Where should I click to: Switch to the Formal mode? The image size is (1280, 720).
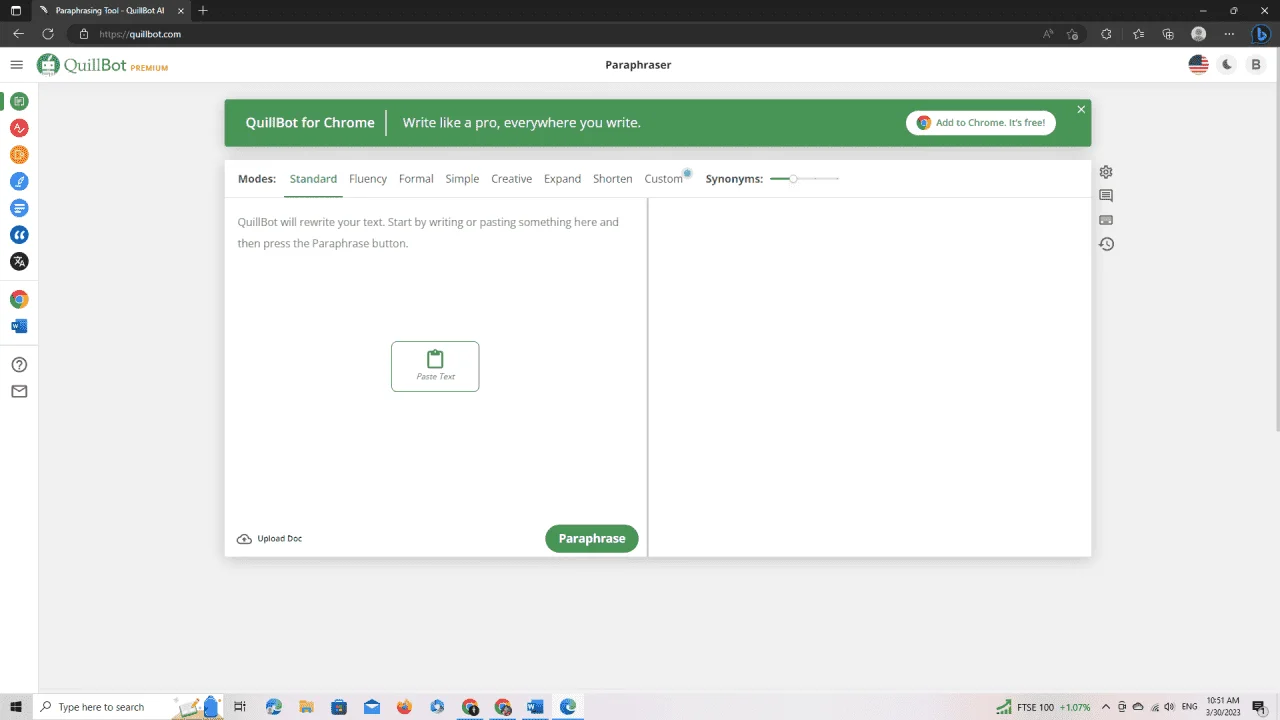click(x=416, y=179)
